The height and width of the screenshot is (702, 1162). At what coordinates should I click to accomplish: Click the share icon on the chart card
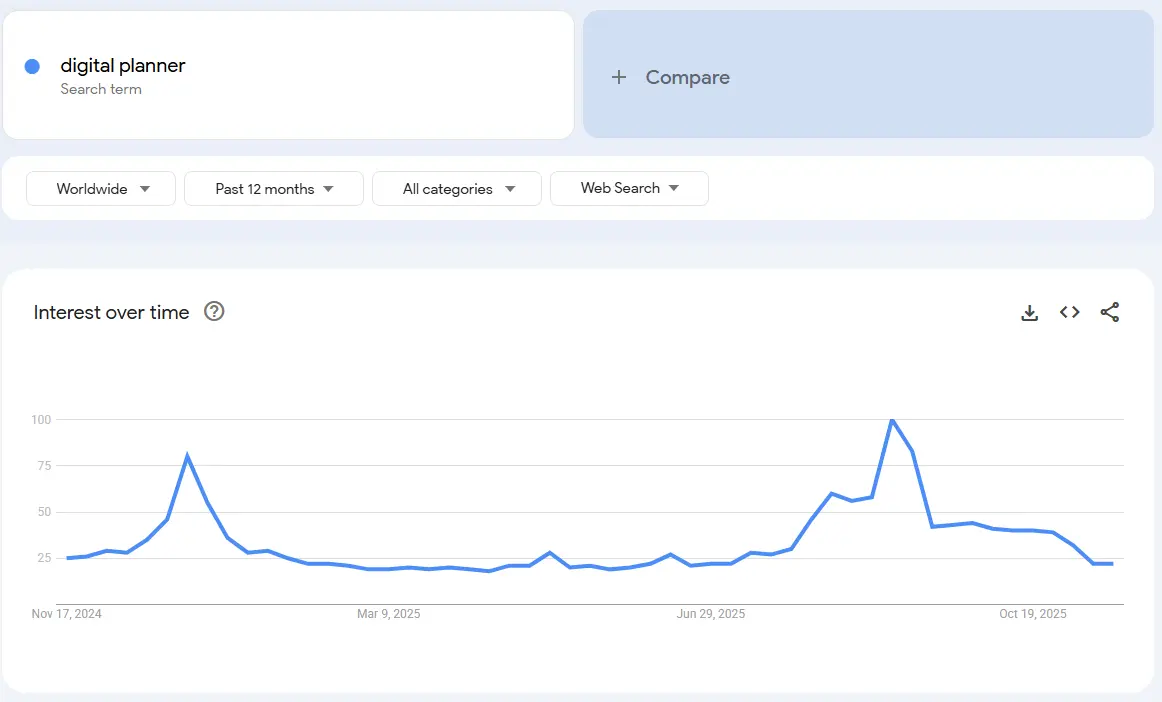point(1109,312)
